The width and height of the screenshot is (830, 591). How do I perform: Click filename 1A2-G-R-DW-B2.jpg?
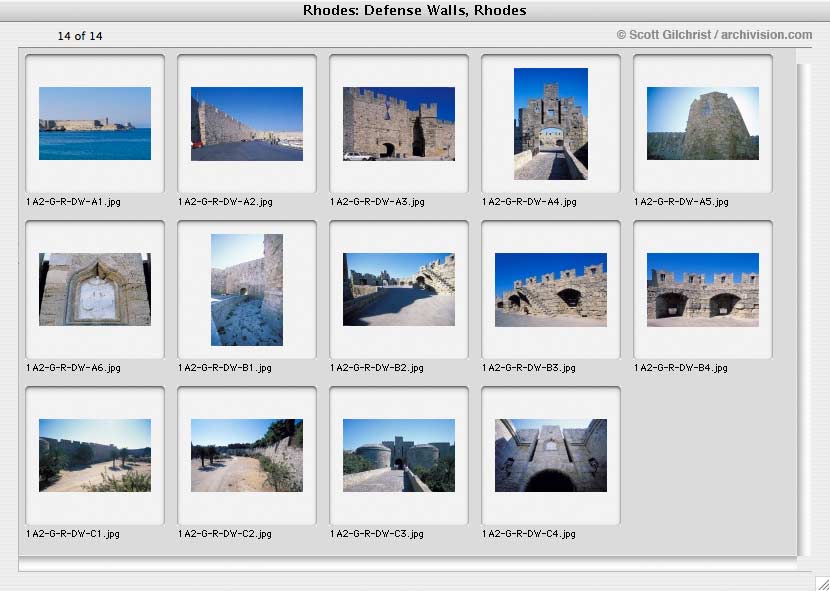pyautogui.click(x=376, y=368)
